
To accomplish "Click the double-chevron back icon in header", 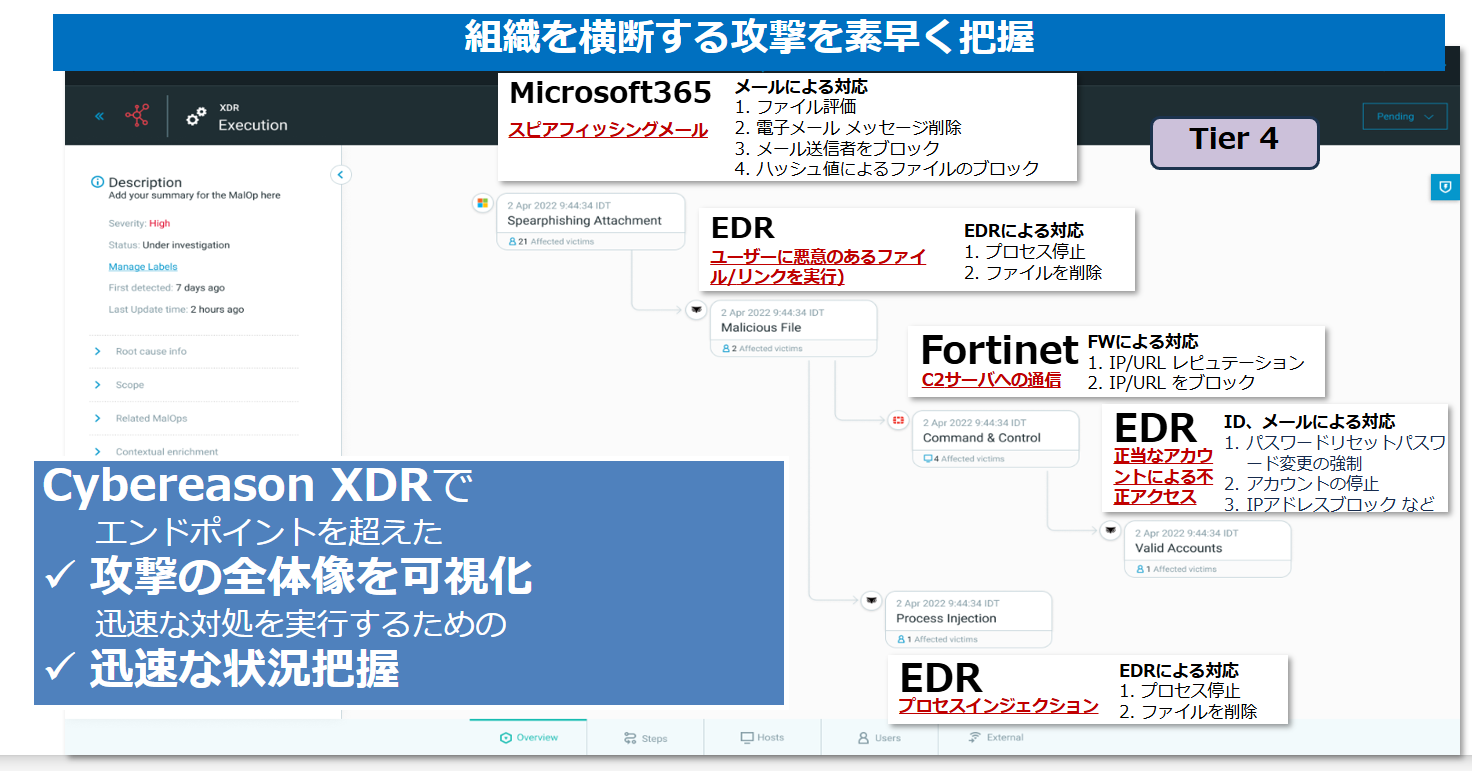I will 99,116.
